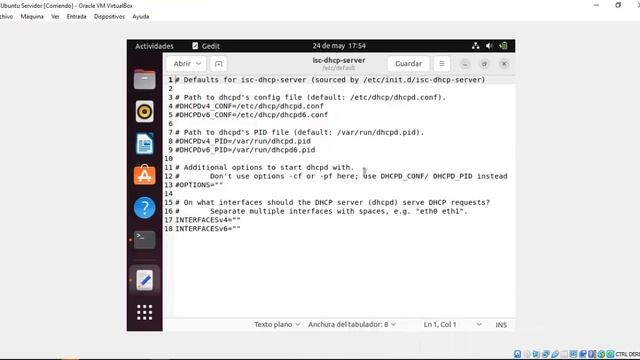Click the VirtualBox USB status icon
Image resolution: width=640 pixels, height=360 pixels.
555,354
